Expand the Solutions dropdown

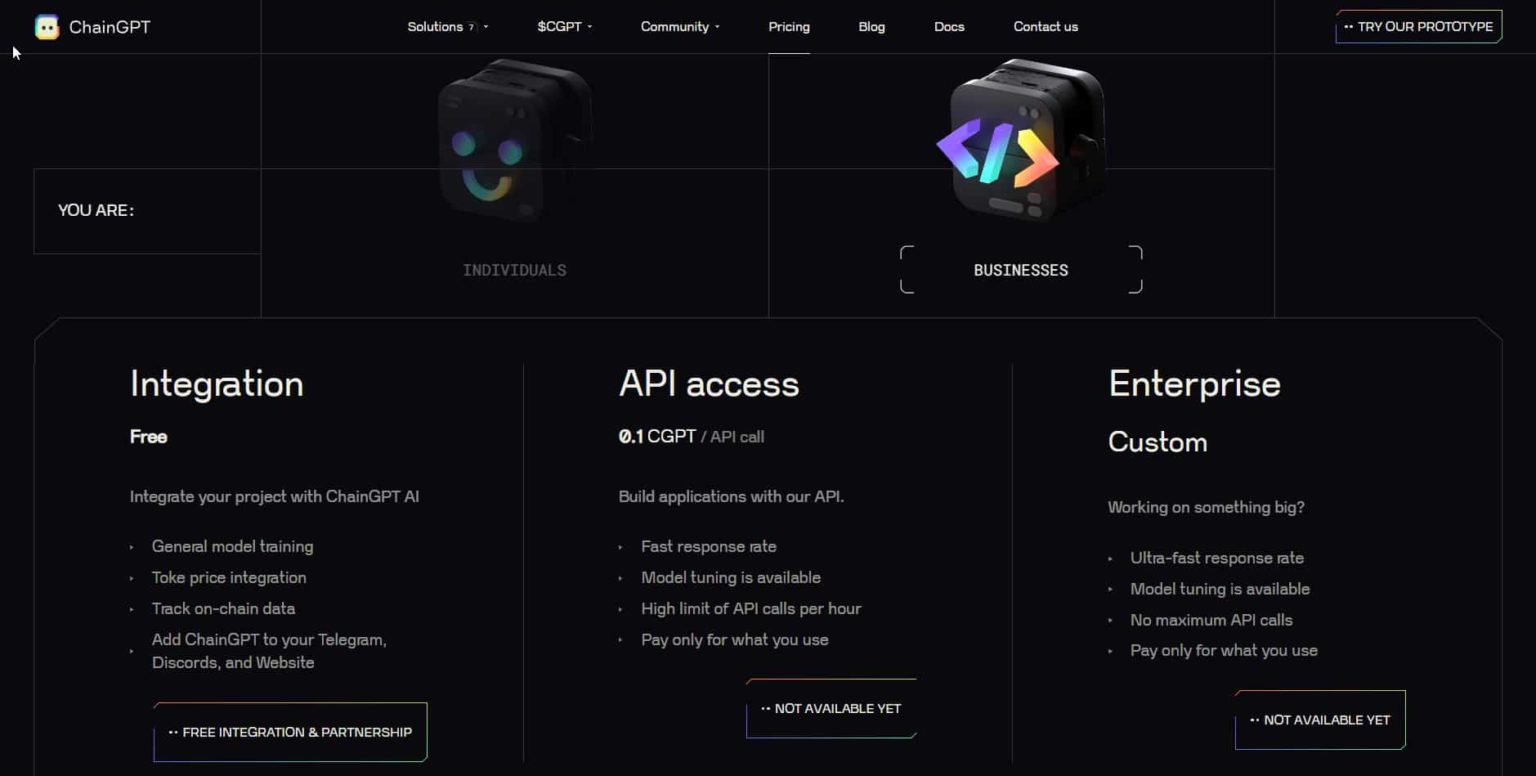(x=440, y=27)
